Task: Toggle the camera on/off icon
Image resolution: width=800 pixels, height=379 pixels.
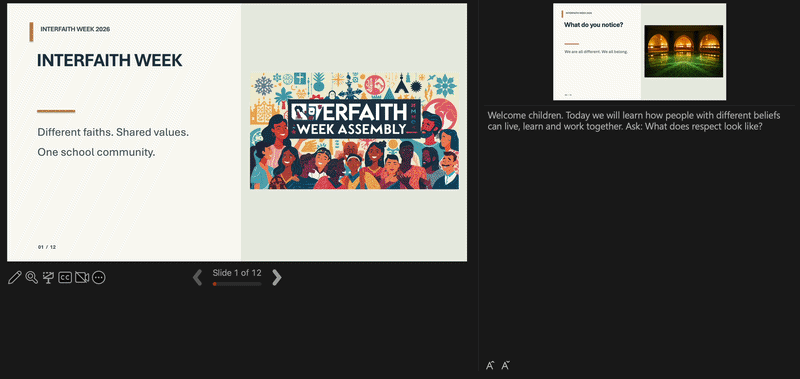Action: click(x=82, y=277)
